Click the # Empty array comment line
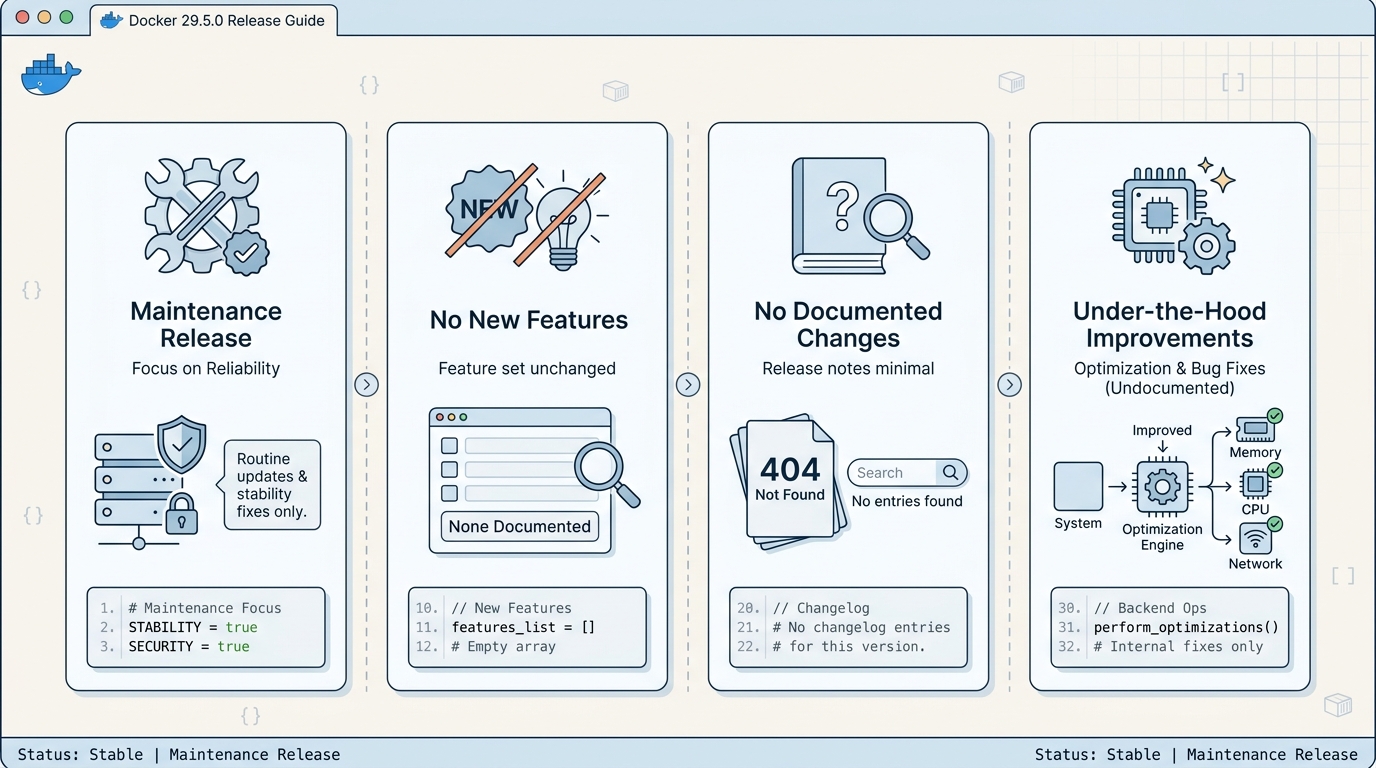1376x768 pixels. click(x=503, y=646)
